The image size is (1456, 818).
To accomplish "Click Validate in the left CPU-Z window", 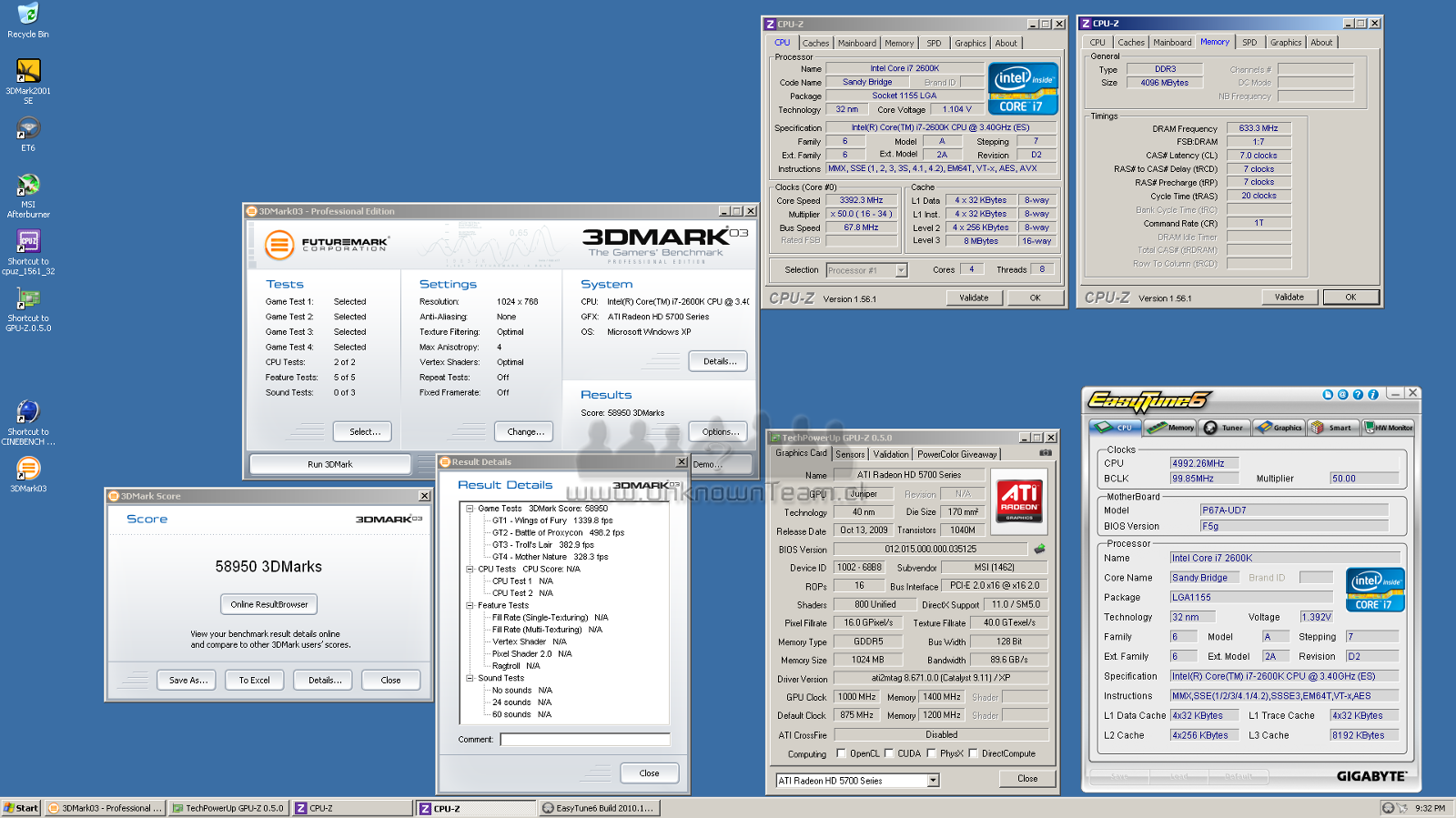I will coord(974,298).
